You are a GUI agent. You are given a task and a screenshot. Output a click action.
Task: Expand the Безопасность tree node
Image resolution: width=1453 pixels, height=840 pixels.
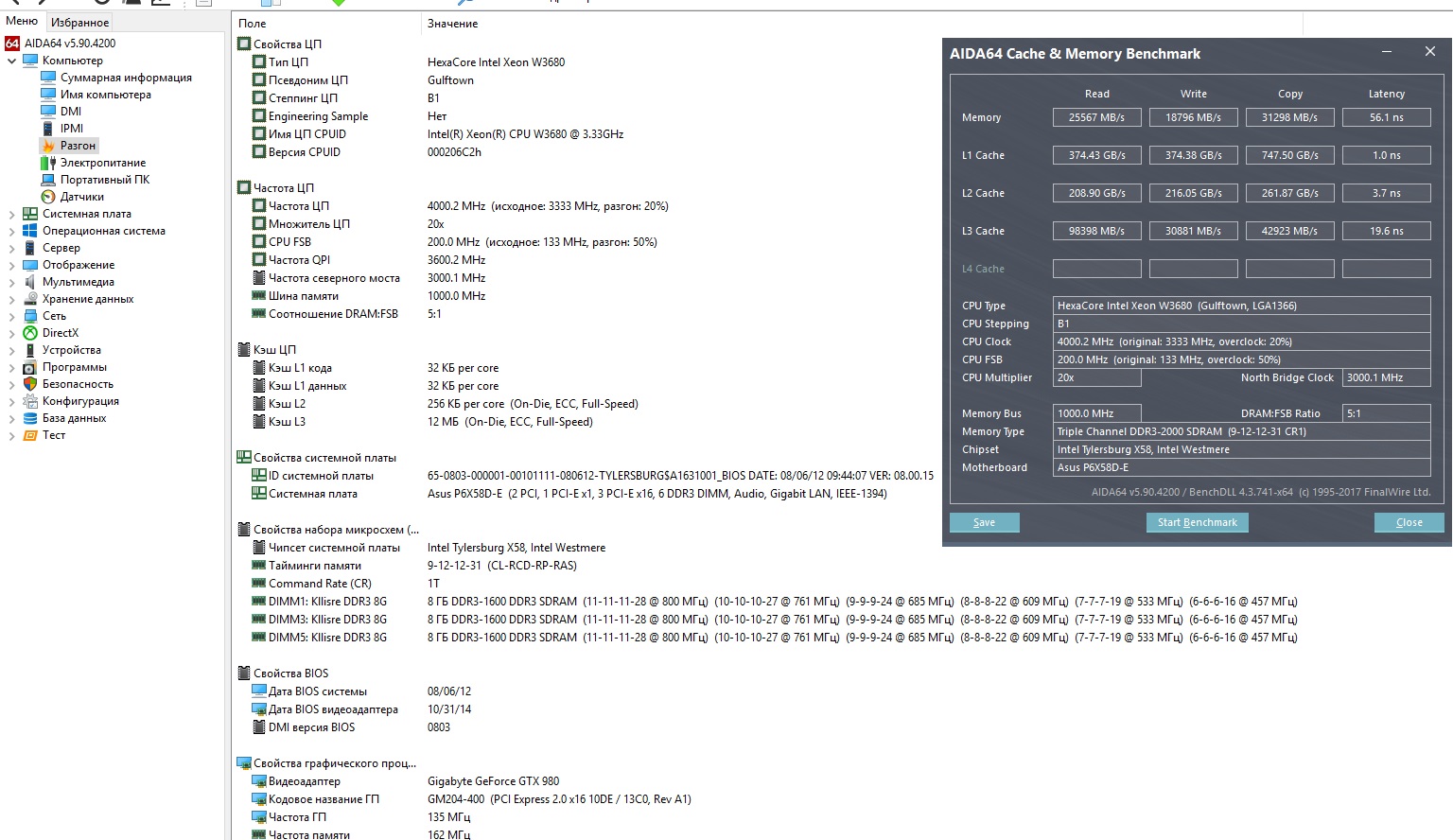(x=11, y=384)
